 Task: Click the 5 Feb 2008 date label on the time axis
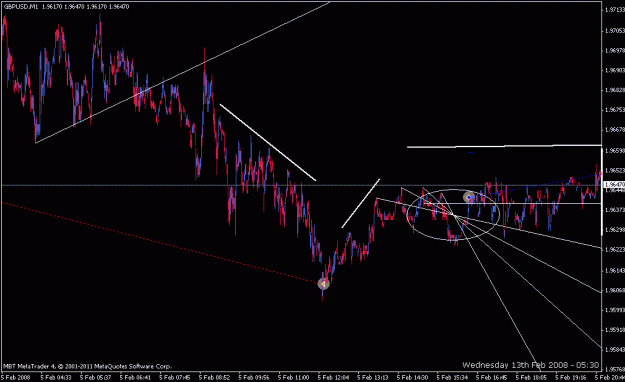[x=16, y=377]
